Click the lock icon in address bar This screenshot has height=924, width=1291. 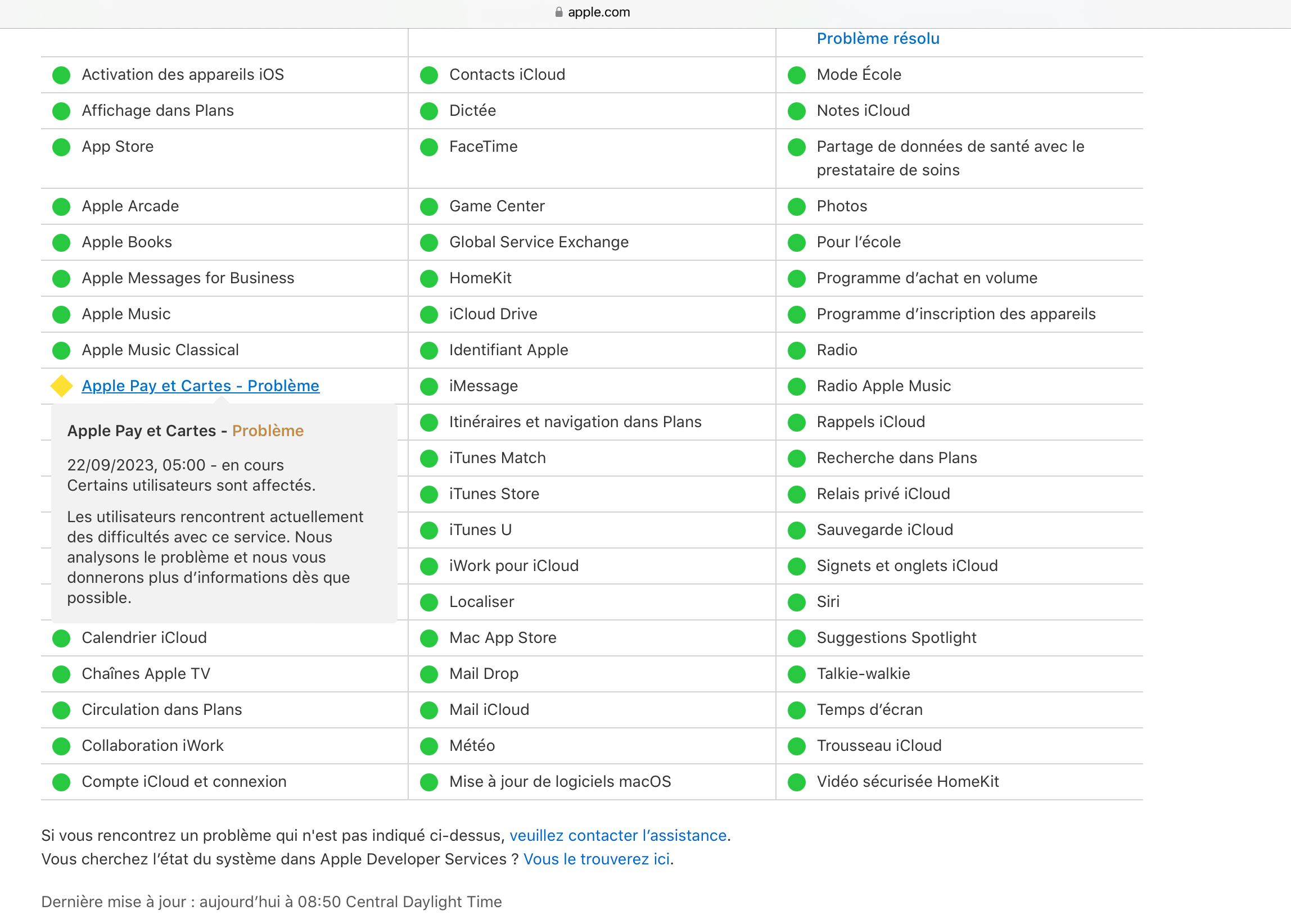coord(559,12)
